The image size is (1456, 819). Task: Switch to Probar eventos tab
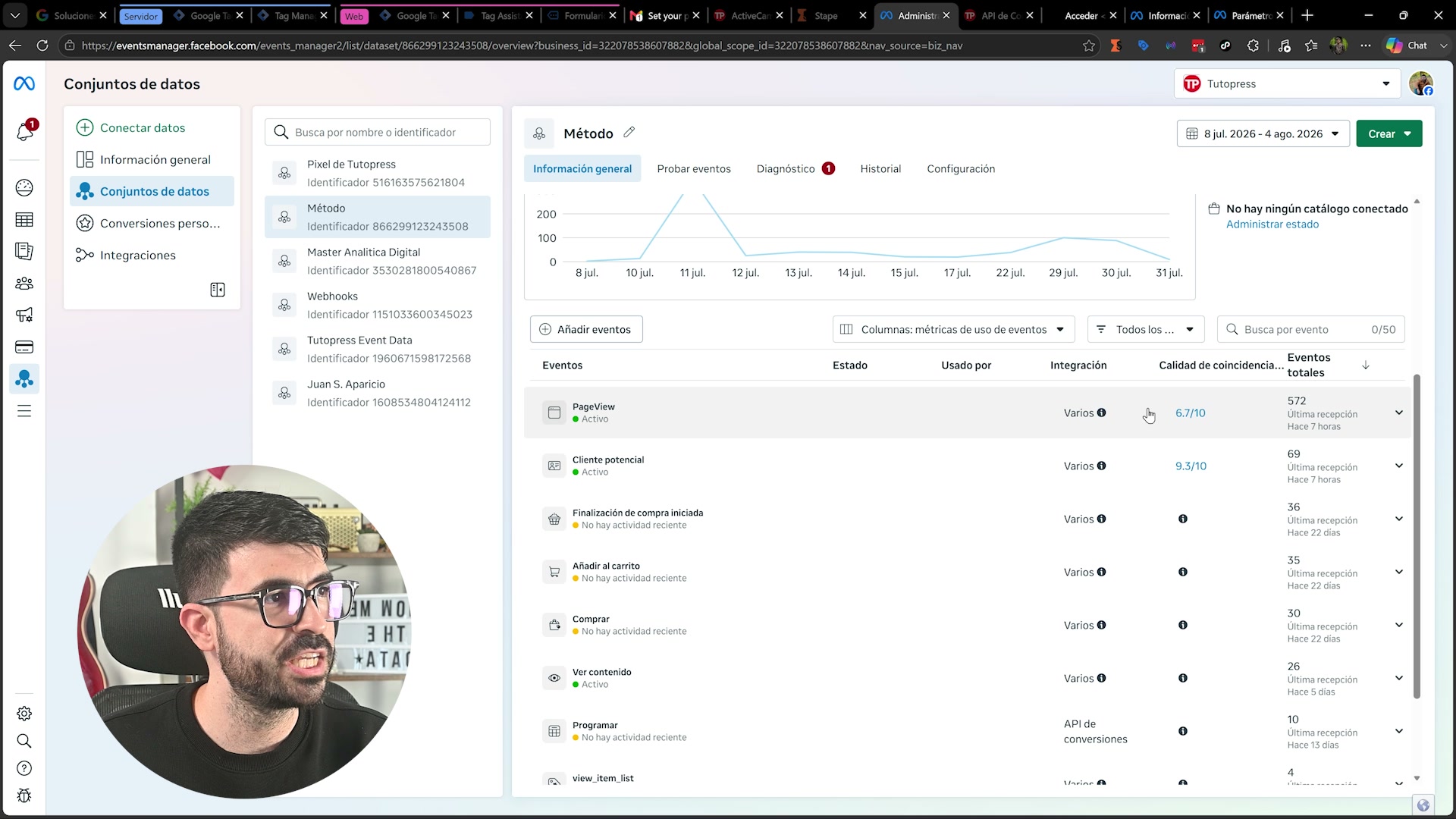(694, 168)
